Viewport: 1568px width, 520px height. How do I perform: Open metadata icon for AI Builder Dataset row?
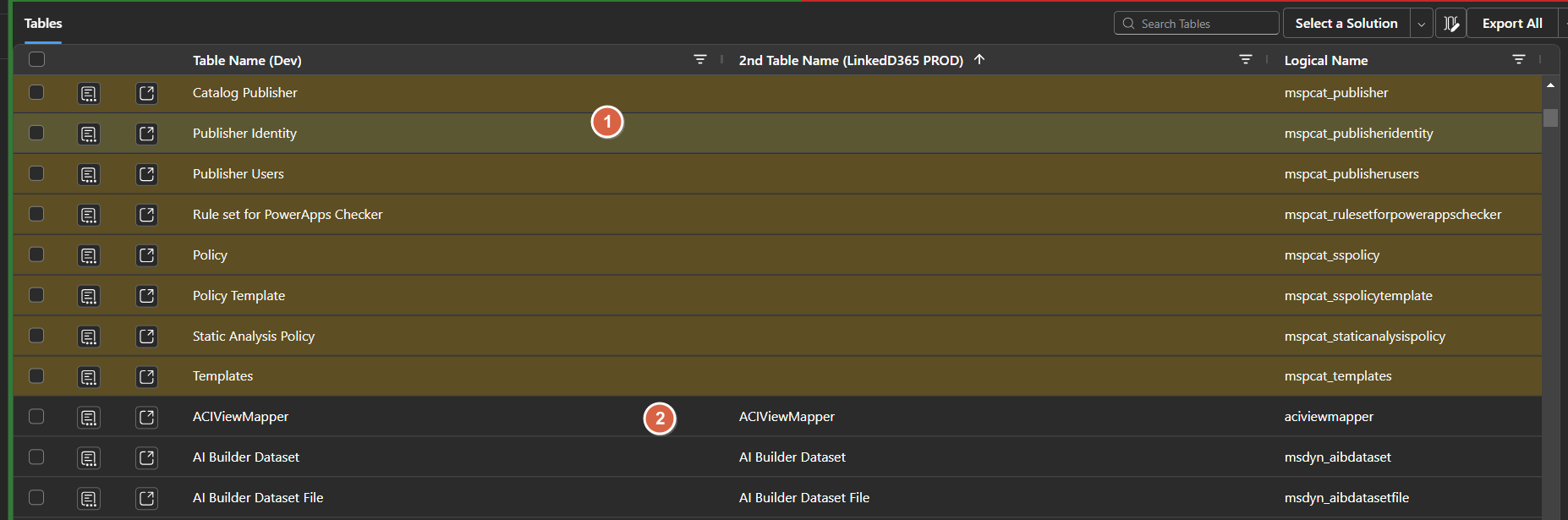89,457
